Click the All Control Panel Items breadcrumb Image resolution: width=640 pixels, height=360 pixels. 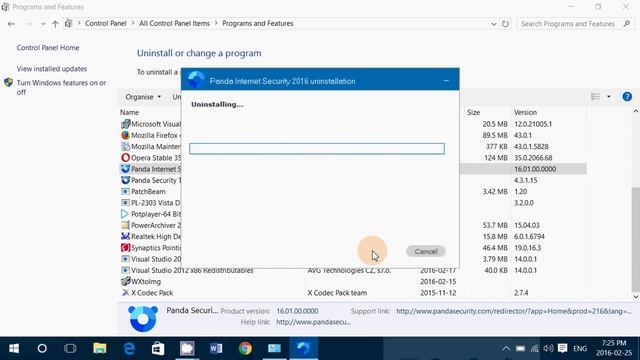174,24
